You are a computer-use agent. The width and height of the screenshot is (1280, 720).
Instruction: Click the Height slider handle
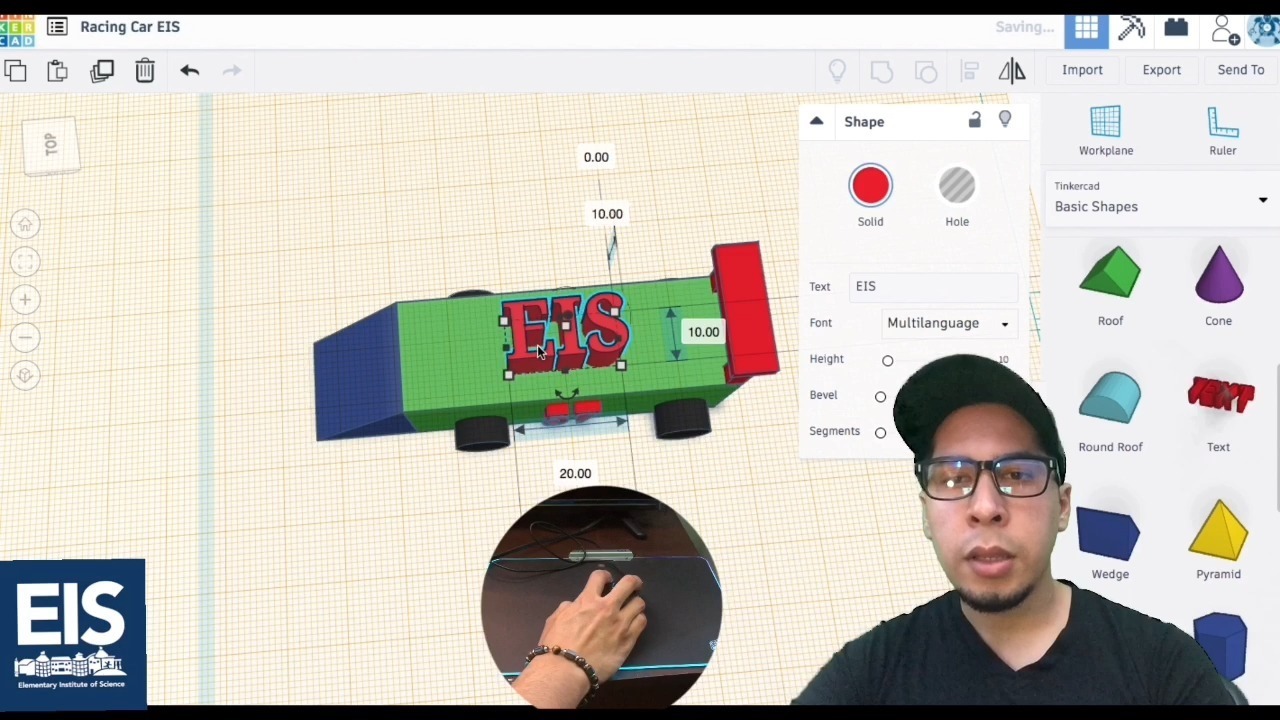[887, 360]
